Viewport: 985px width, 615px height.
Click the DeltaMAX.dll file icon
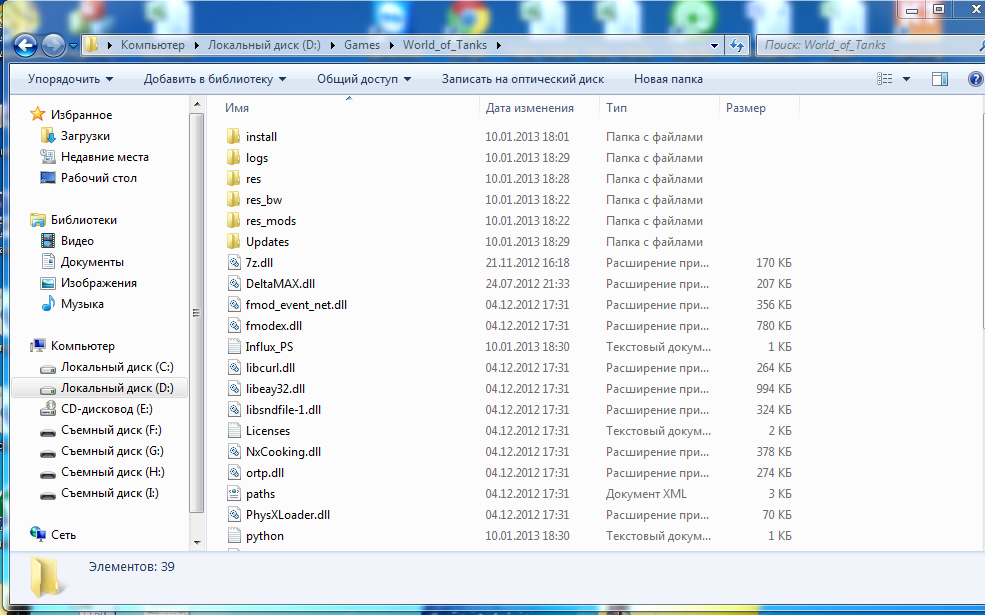coord(234,283)
